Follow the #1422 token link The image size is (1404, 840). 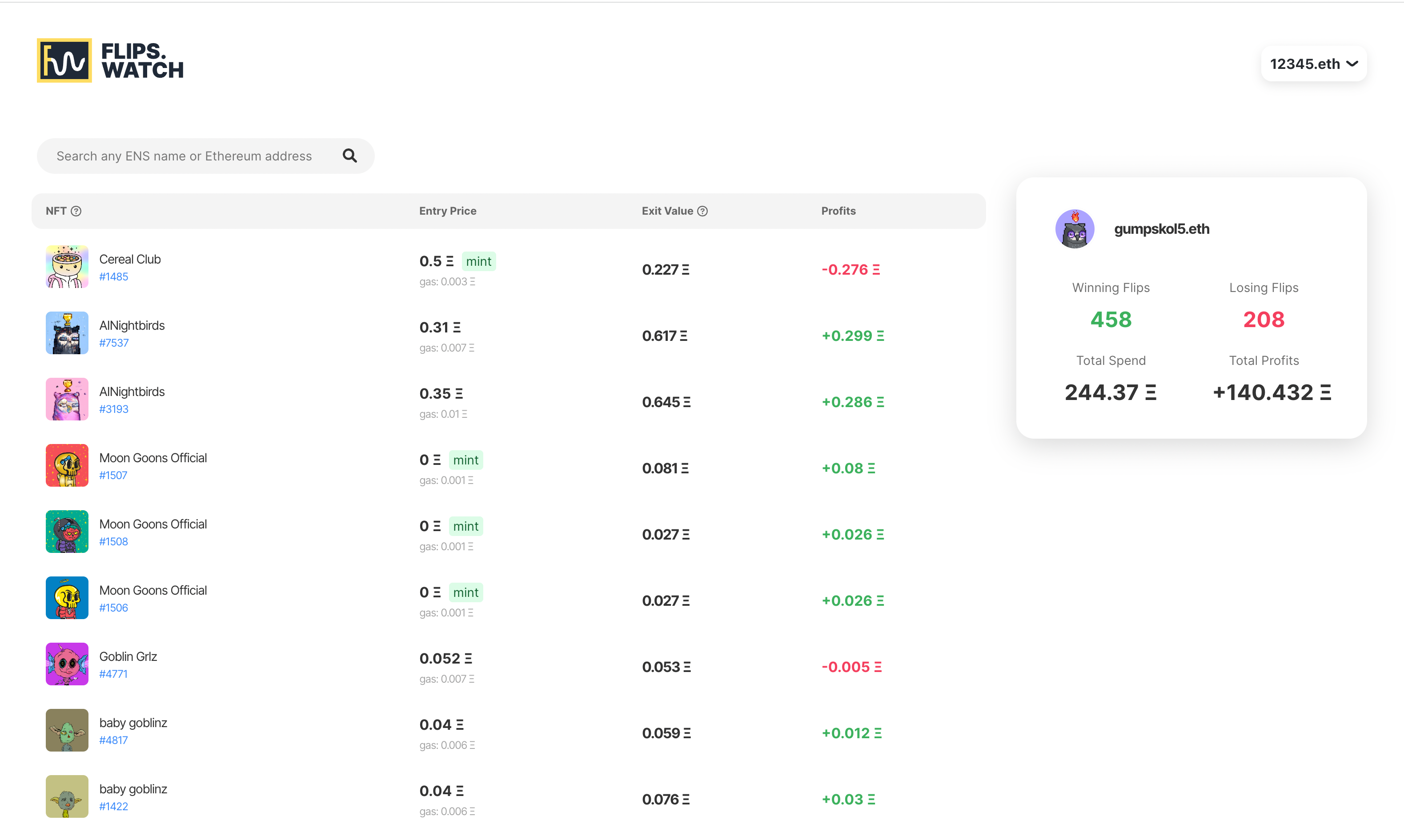114,807
